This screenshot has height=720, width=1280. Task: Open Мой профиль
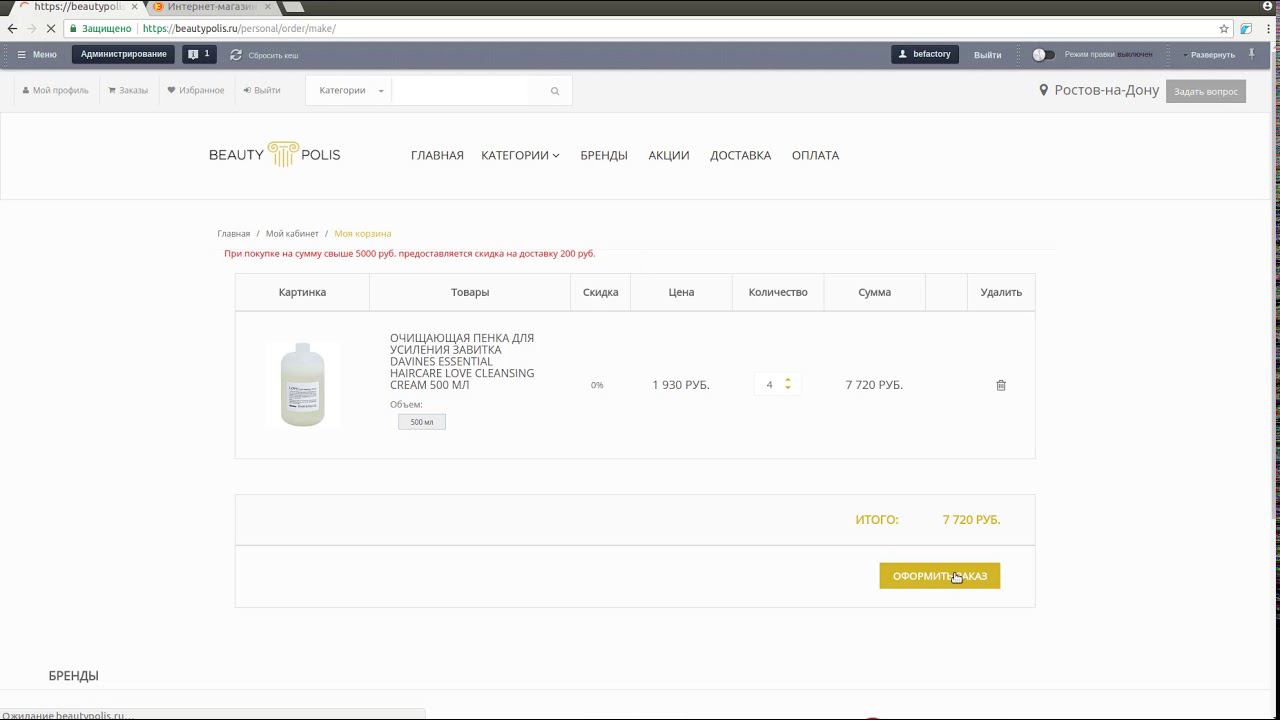point(55,90)
